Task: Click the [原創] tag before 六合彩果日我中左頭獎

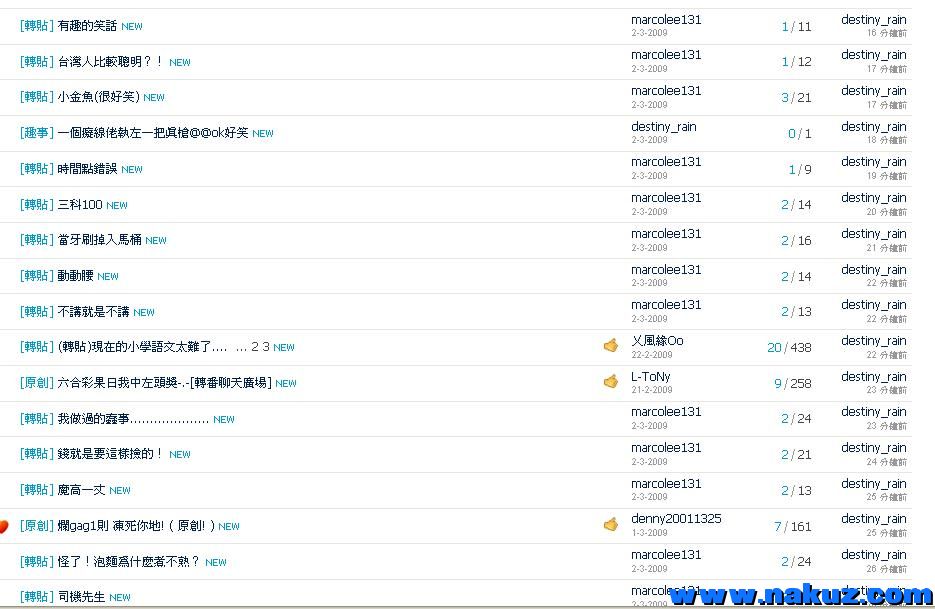Action: tap(37, 382)
